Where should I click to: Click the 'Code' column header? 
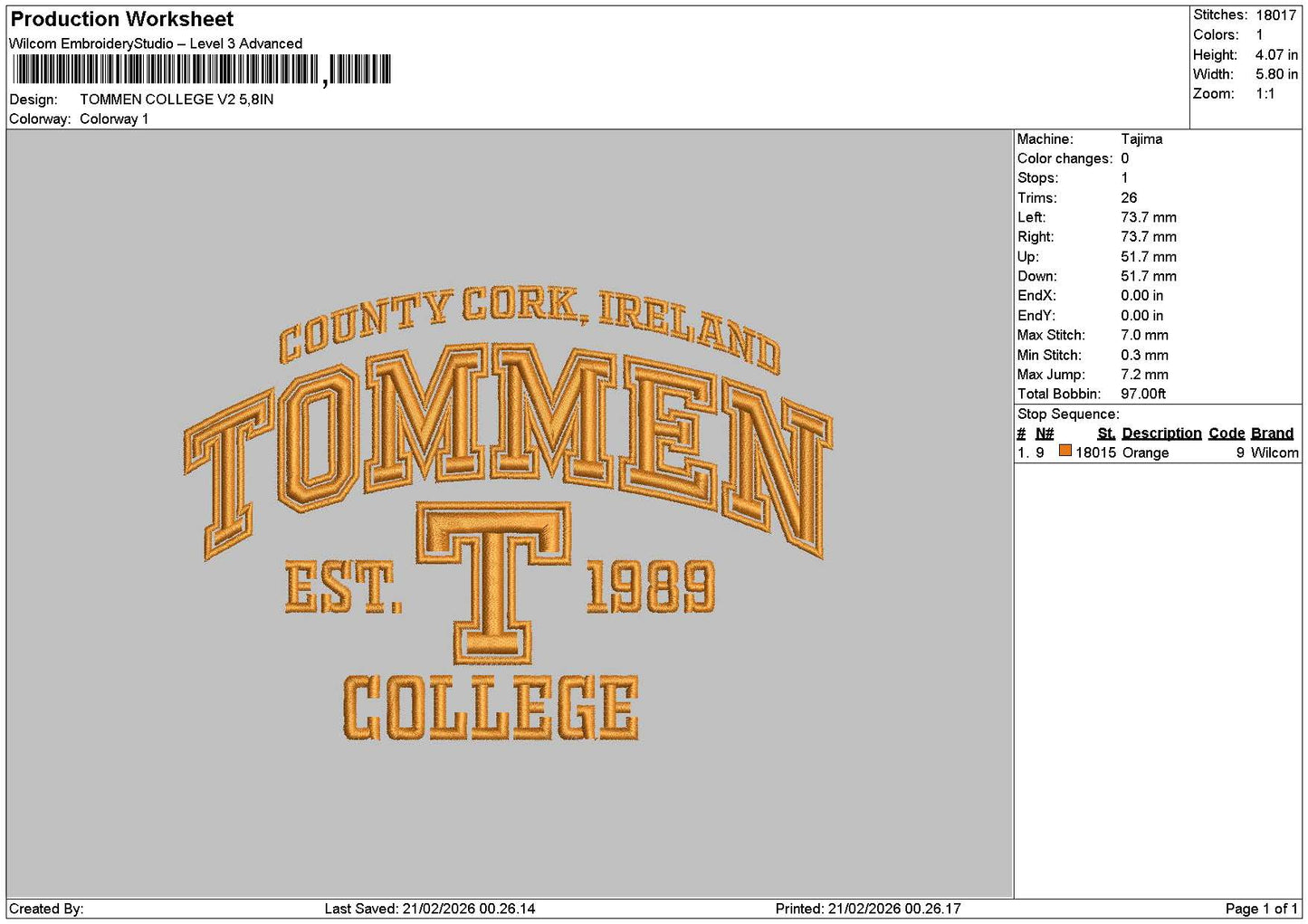(x=1227, y=433)
